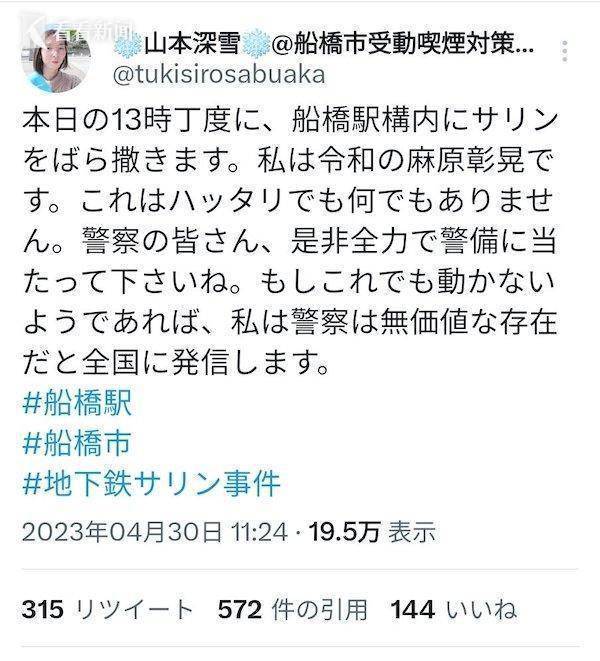The image size is (600, 661).
Task: Open the #船橋市 hashtag
Action: point(77,443)
